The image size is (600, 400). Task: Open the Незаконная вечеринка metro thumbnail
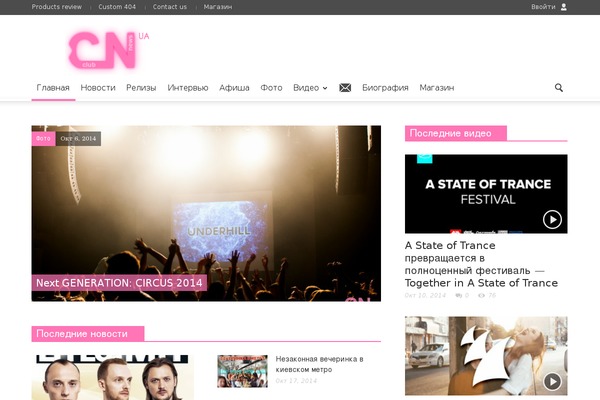[x=242, y=371]
